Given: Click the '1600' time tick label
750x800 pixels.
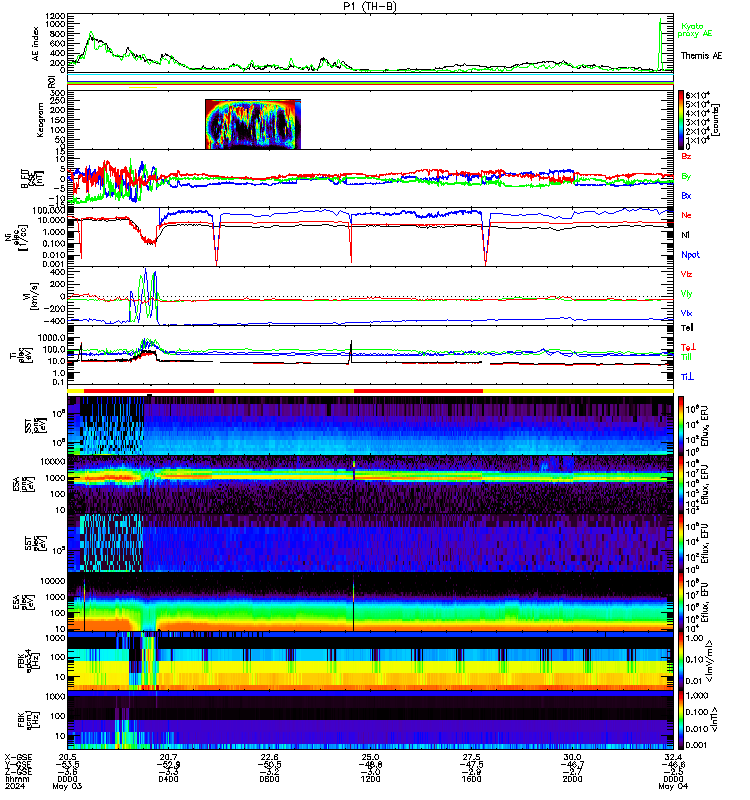Looking at the screenshot, I should click(471, 779).
